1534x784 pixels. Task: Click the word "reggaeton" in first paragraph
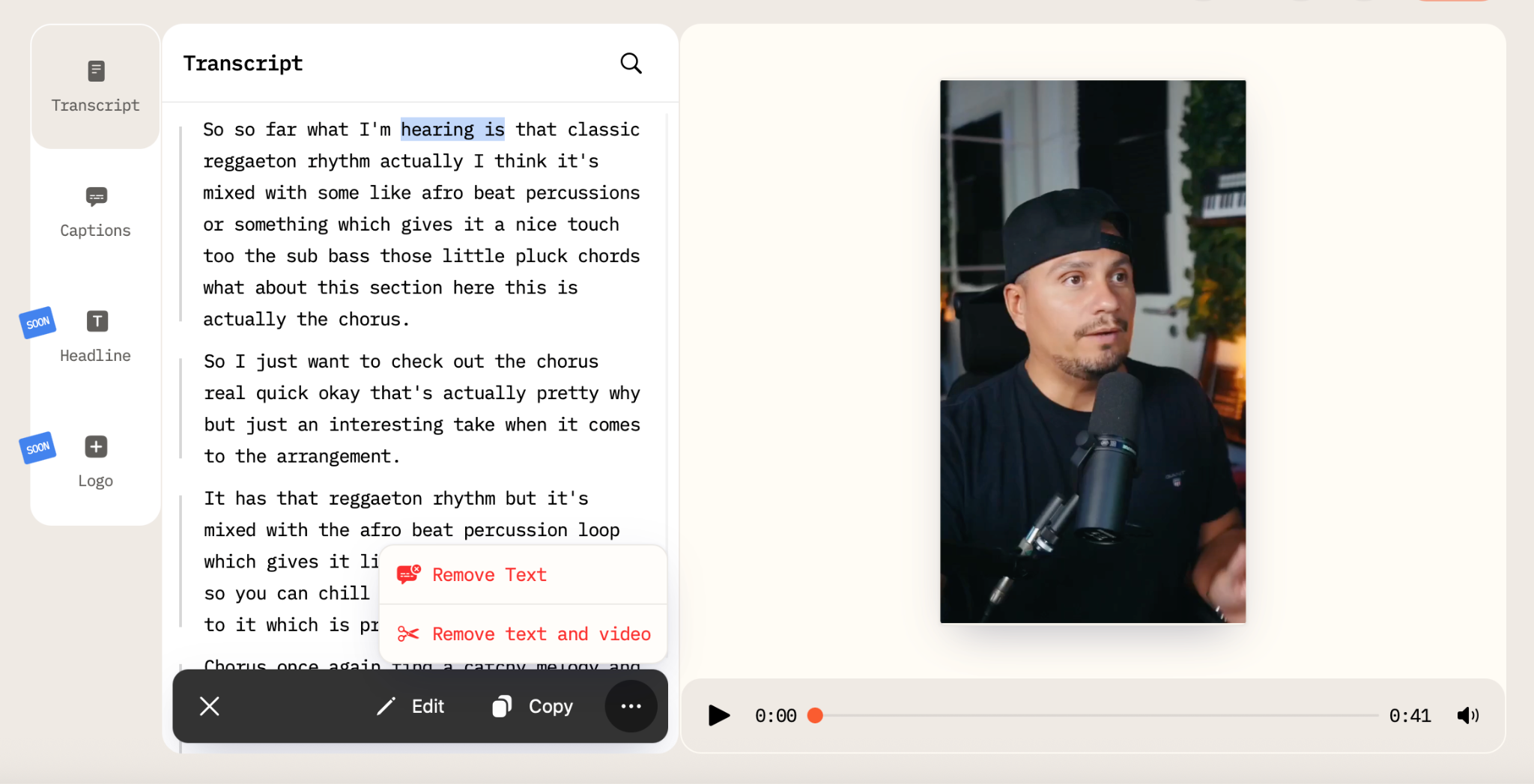click(x=249, y=161)
